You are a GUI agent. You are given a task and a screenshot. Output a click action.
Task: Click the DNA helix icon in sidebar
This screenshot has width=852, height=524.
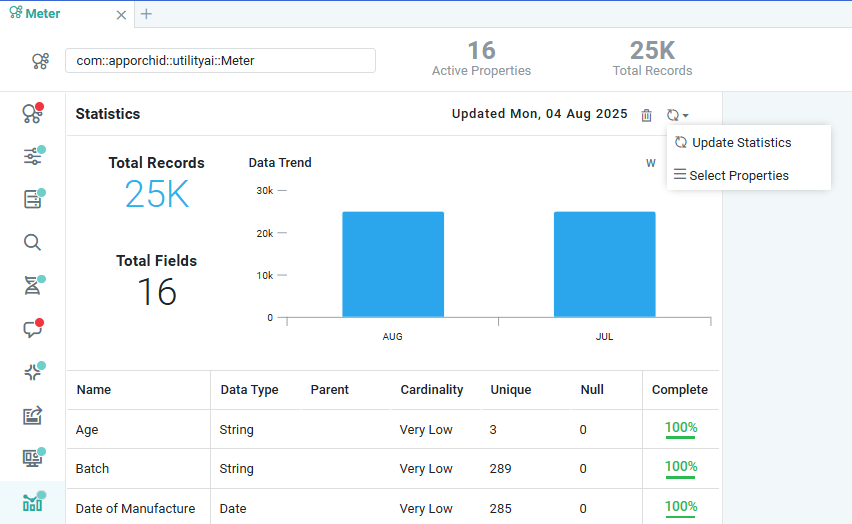[x=33, y=286]
